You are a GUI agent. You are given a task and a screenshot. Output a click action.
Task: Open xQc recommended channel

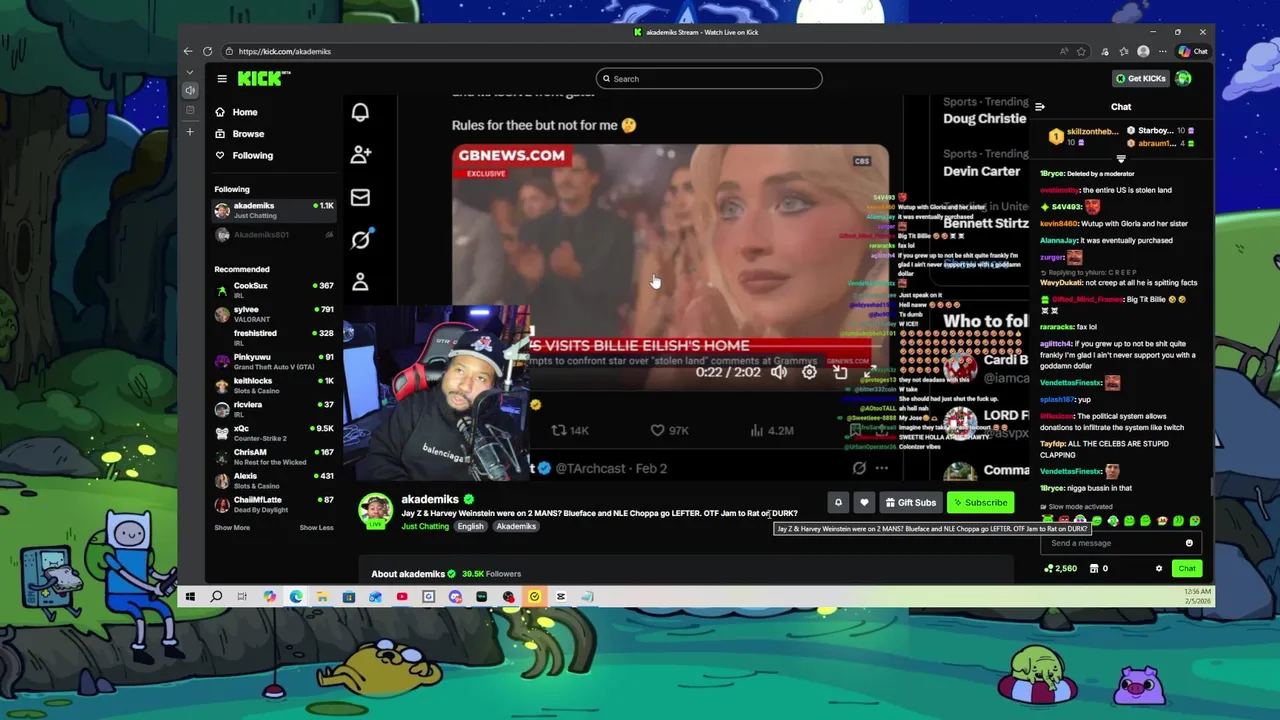pos(274,433)
